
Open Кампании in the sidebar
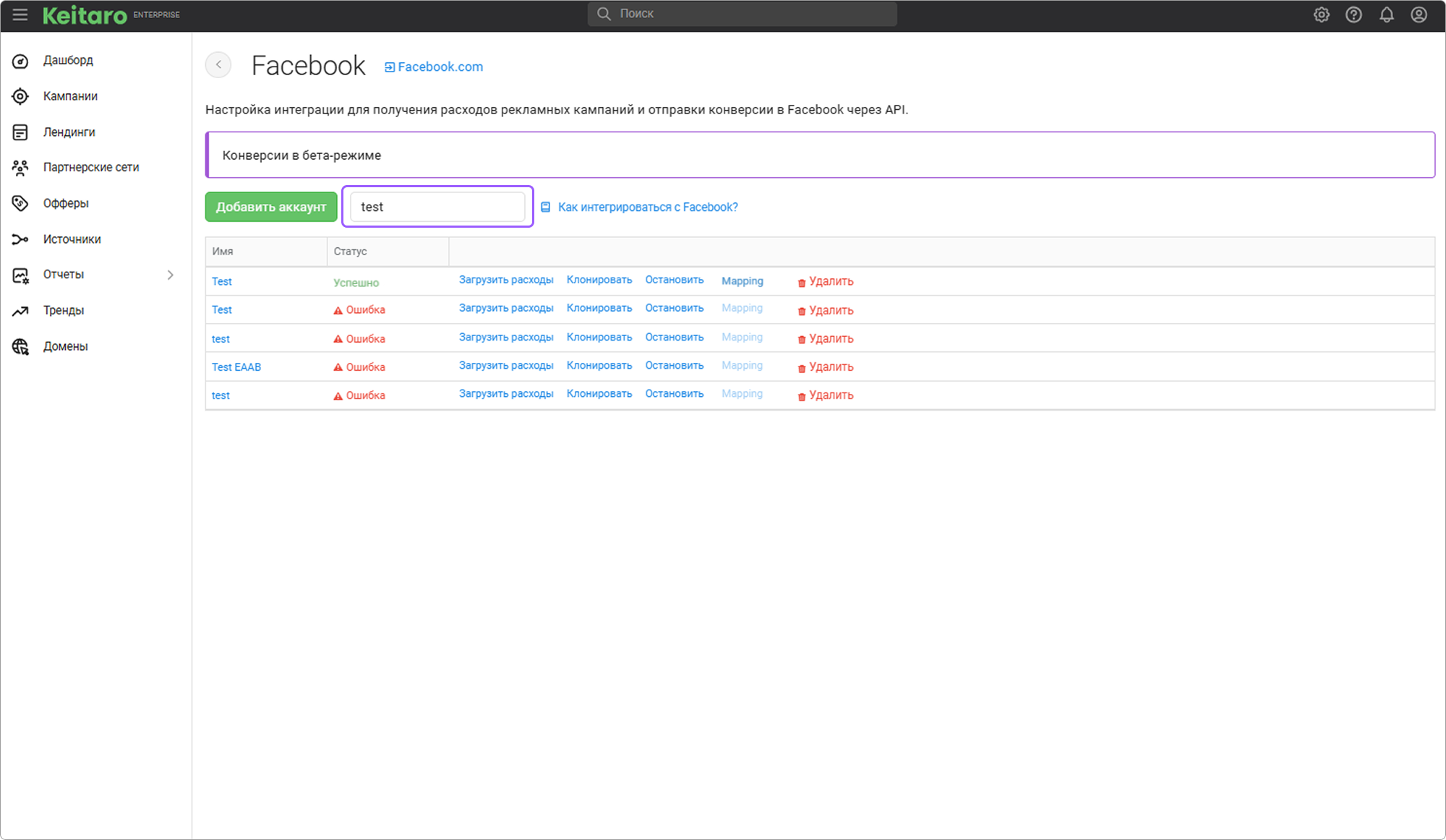coord(70,96)
